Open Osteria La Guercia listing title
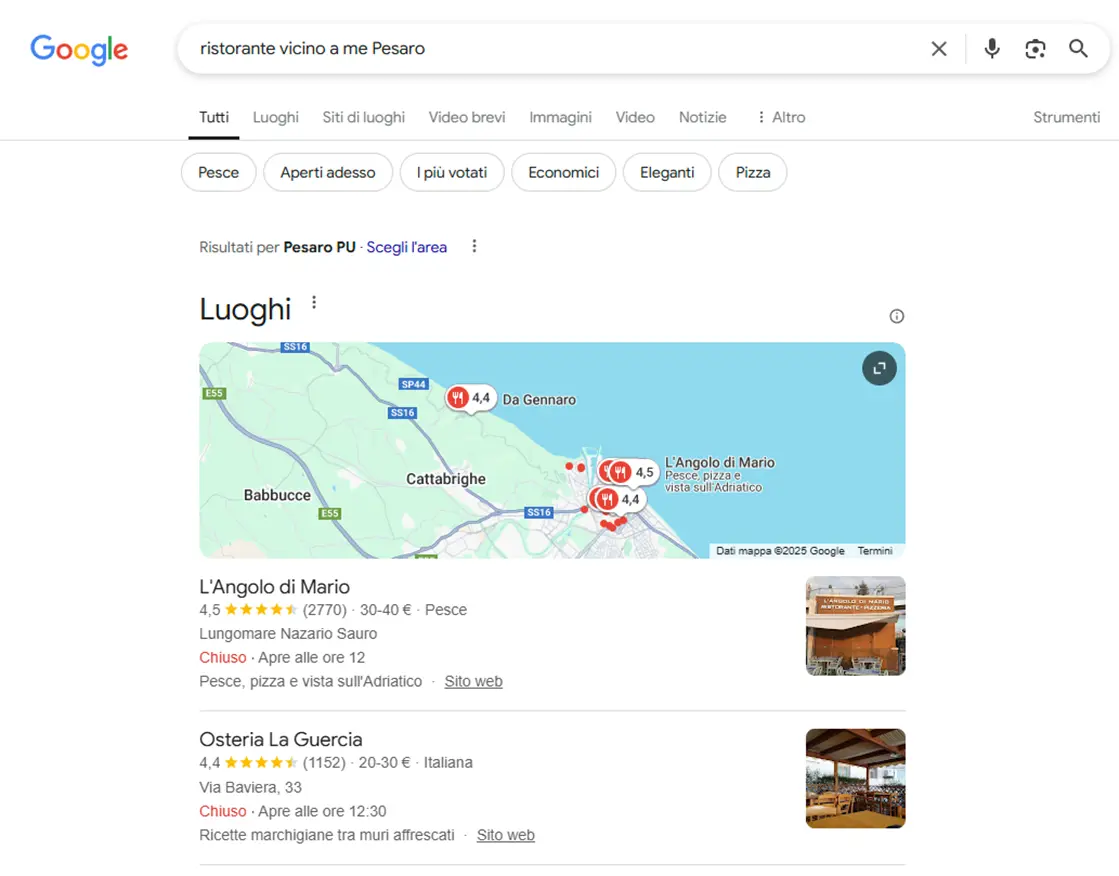1119x876 pixels. (280, 739)
